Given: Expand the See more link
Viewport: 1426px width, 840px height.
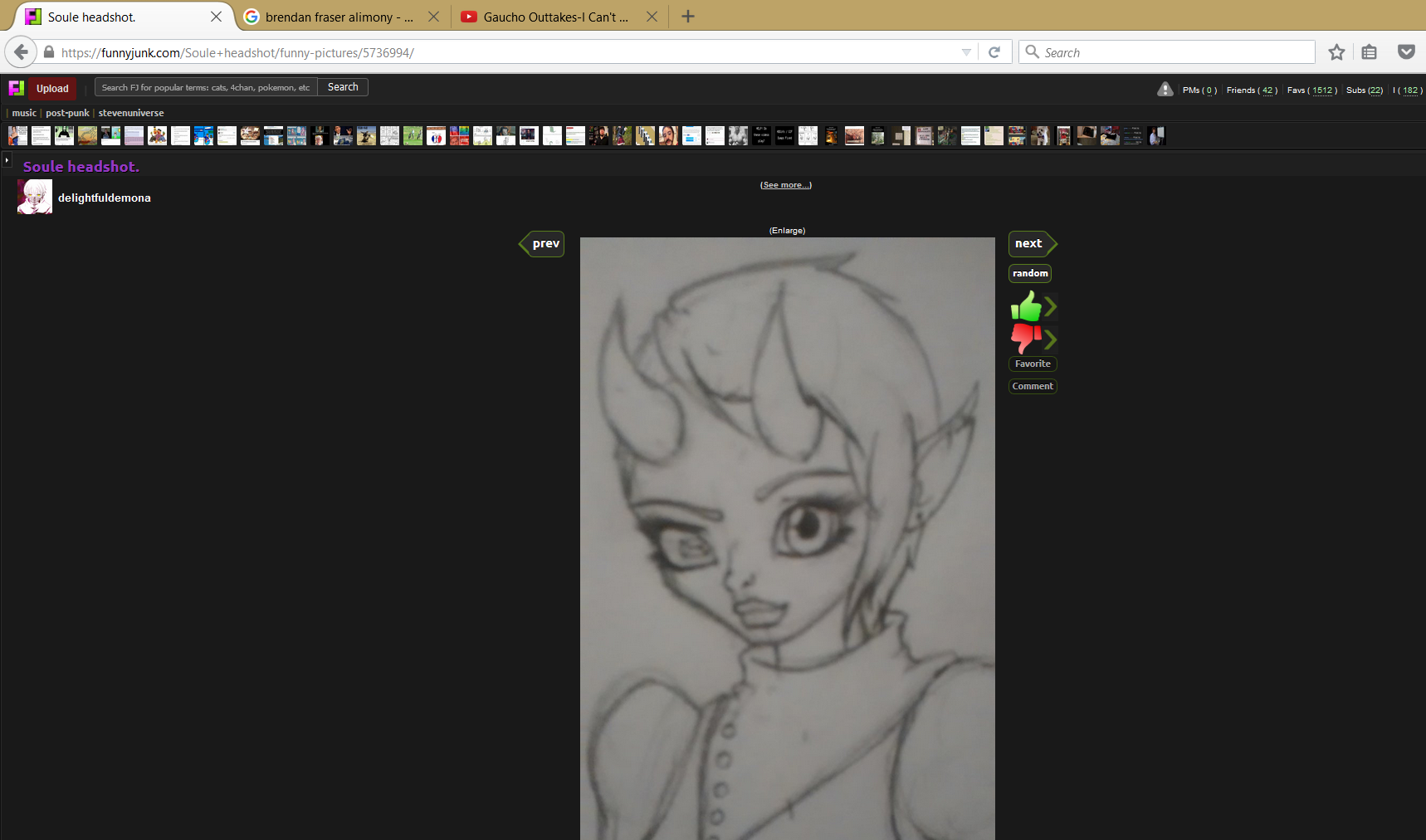Looking at the screenshot, I should [x=785, y=185].
